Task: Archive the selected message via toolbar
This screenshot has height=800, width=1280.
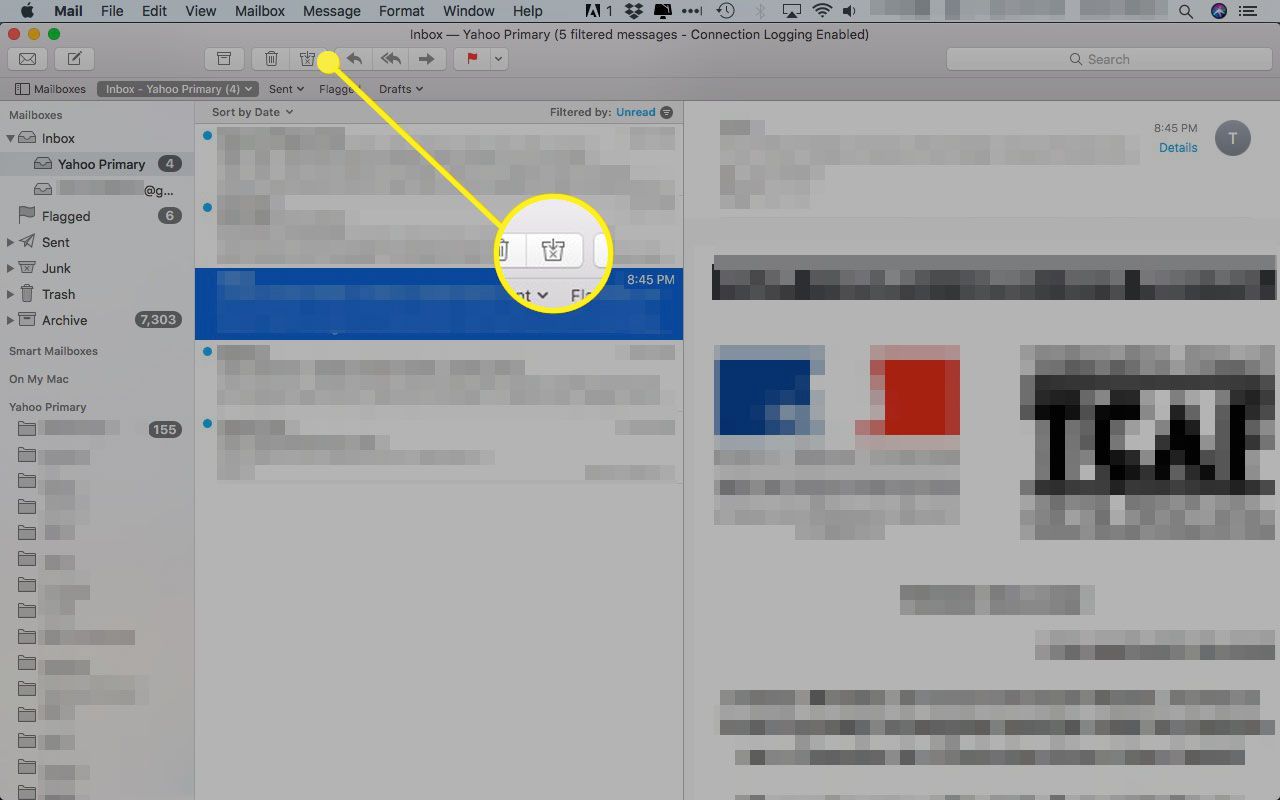Action: (x=224, y=59)
